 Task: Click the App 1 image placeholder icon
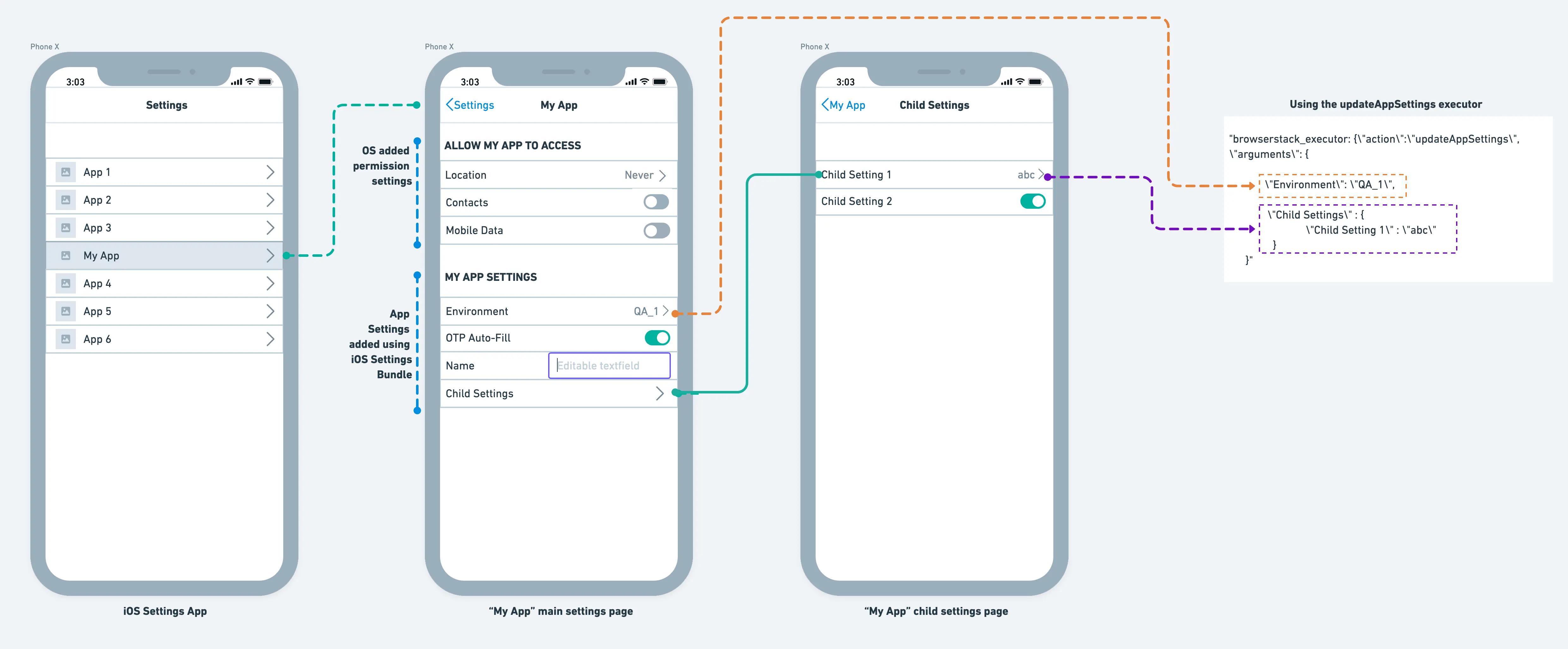pos(66,172)
